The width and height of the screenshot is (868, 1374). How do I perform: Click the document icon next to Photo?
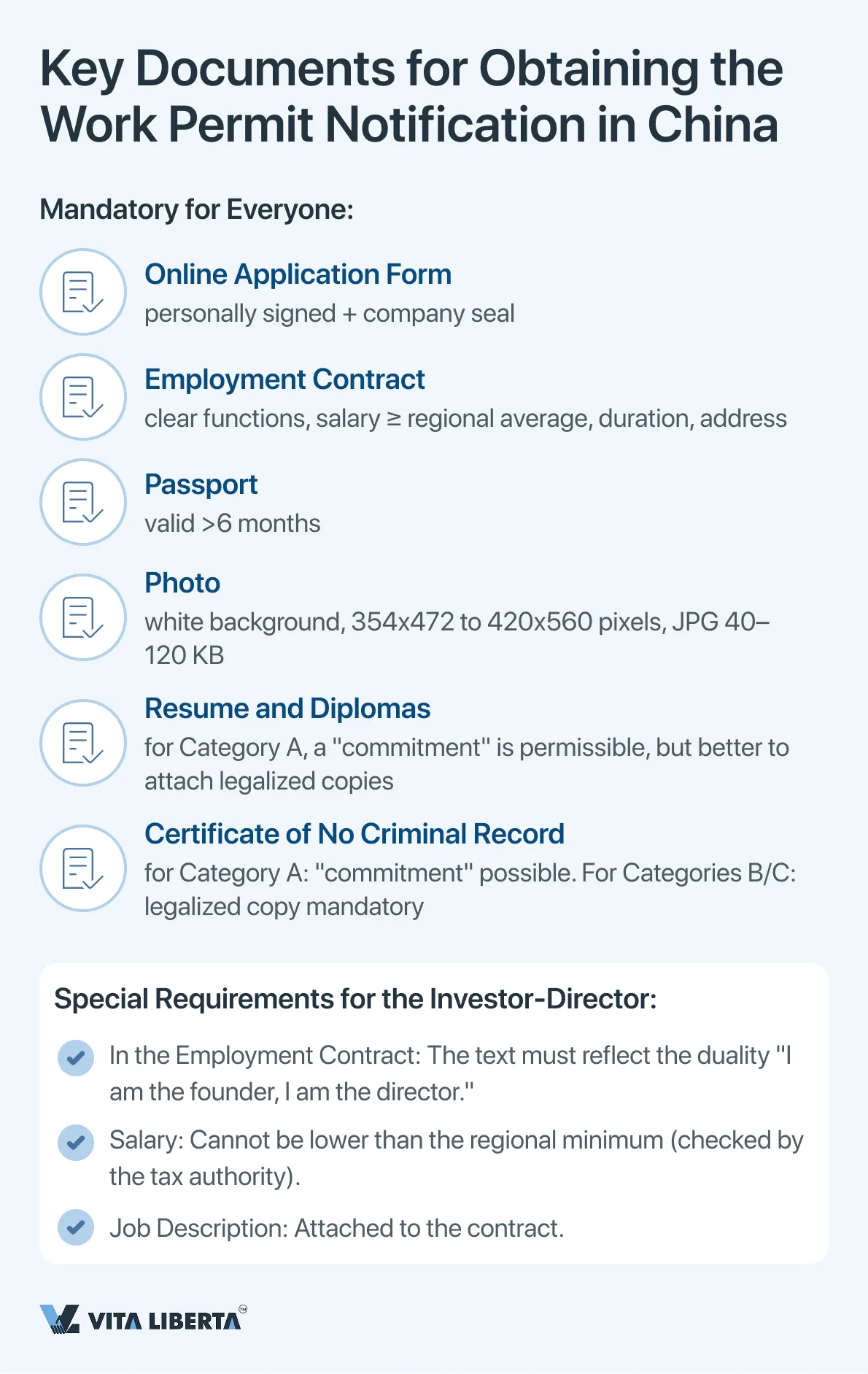coord(83,617)
